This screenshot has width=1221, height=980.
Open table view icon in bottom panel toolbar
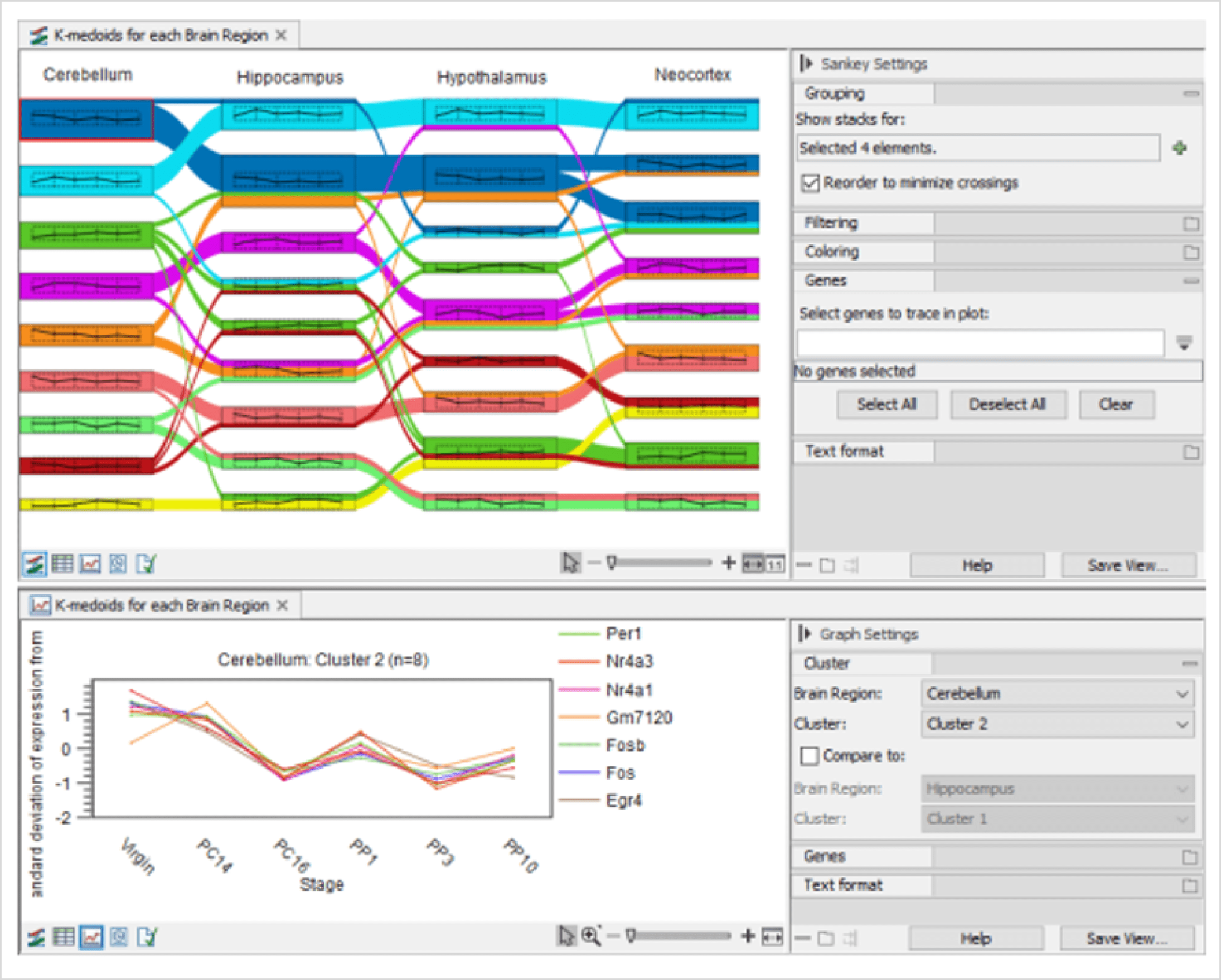(x=64, y=937)
